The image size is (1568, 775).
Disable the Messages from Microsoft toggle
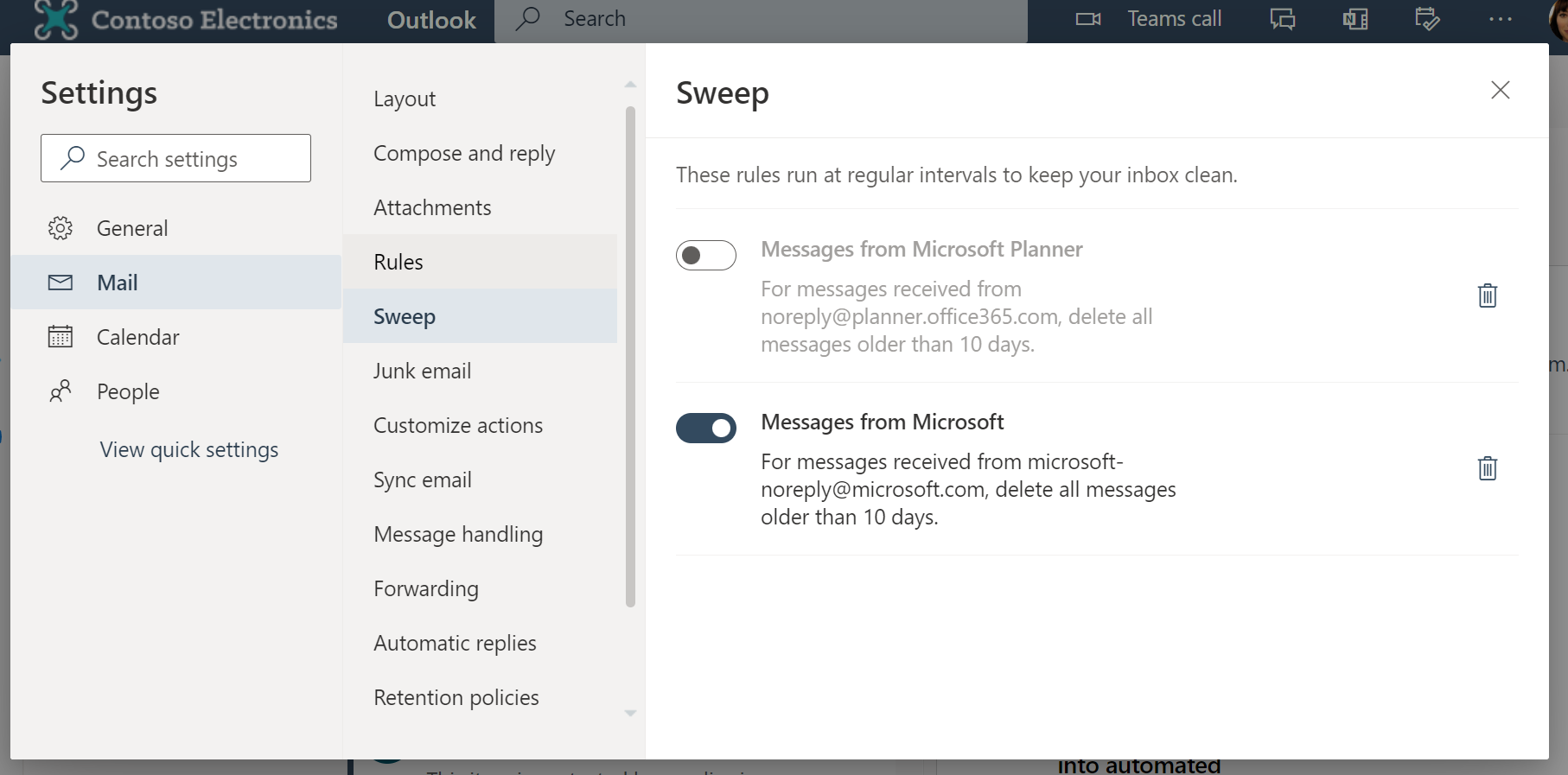tap(706, 428)
